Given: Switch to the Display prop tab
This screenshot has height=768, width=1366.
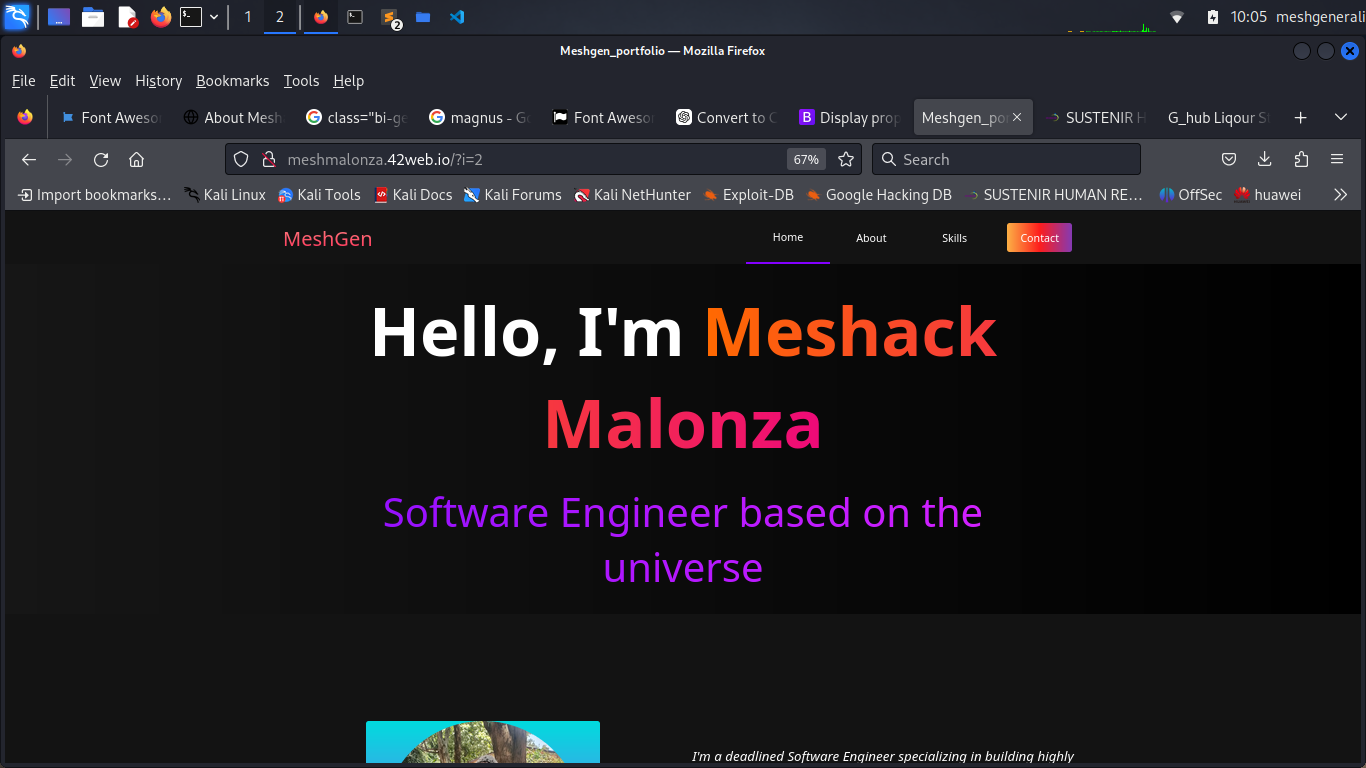Looking at the screenshot, I should pyautogui.click(x=848, y=118).
